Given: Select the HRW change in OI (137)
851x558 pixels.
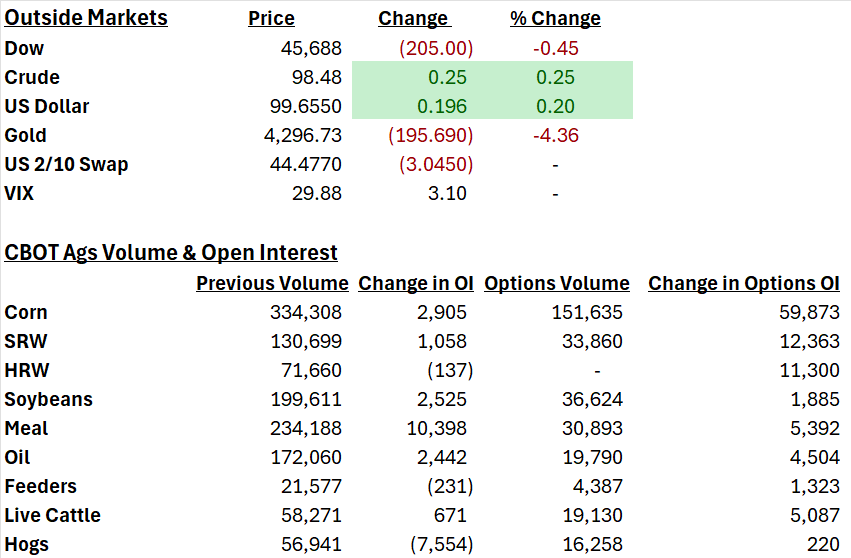Looking at the screenshot, I should tap(450, 370).
